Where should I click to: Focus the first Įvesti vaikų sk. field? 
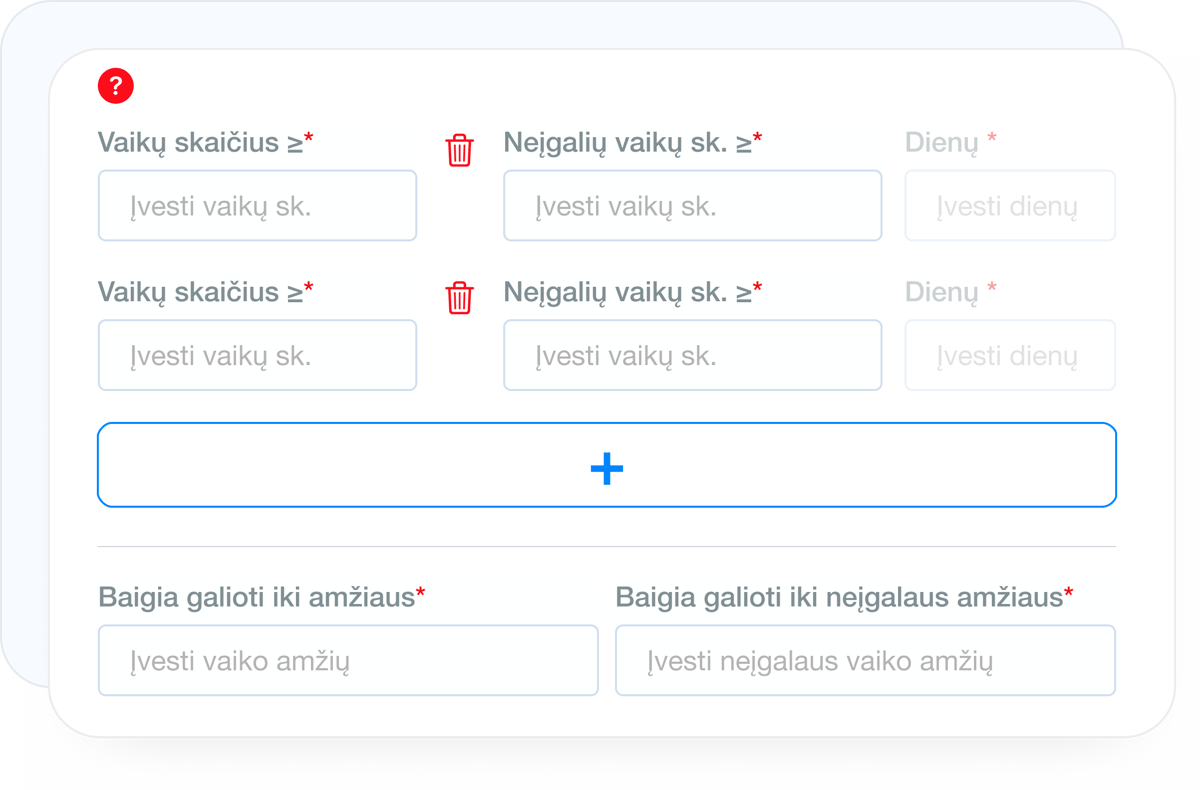tap(257, 205)
